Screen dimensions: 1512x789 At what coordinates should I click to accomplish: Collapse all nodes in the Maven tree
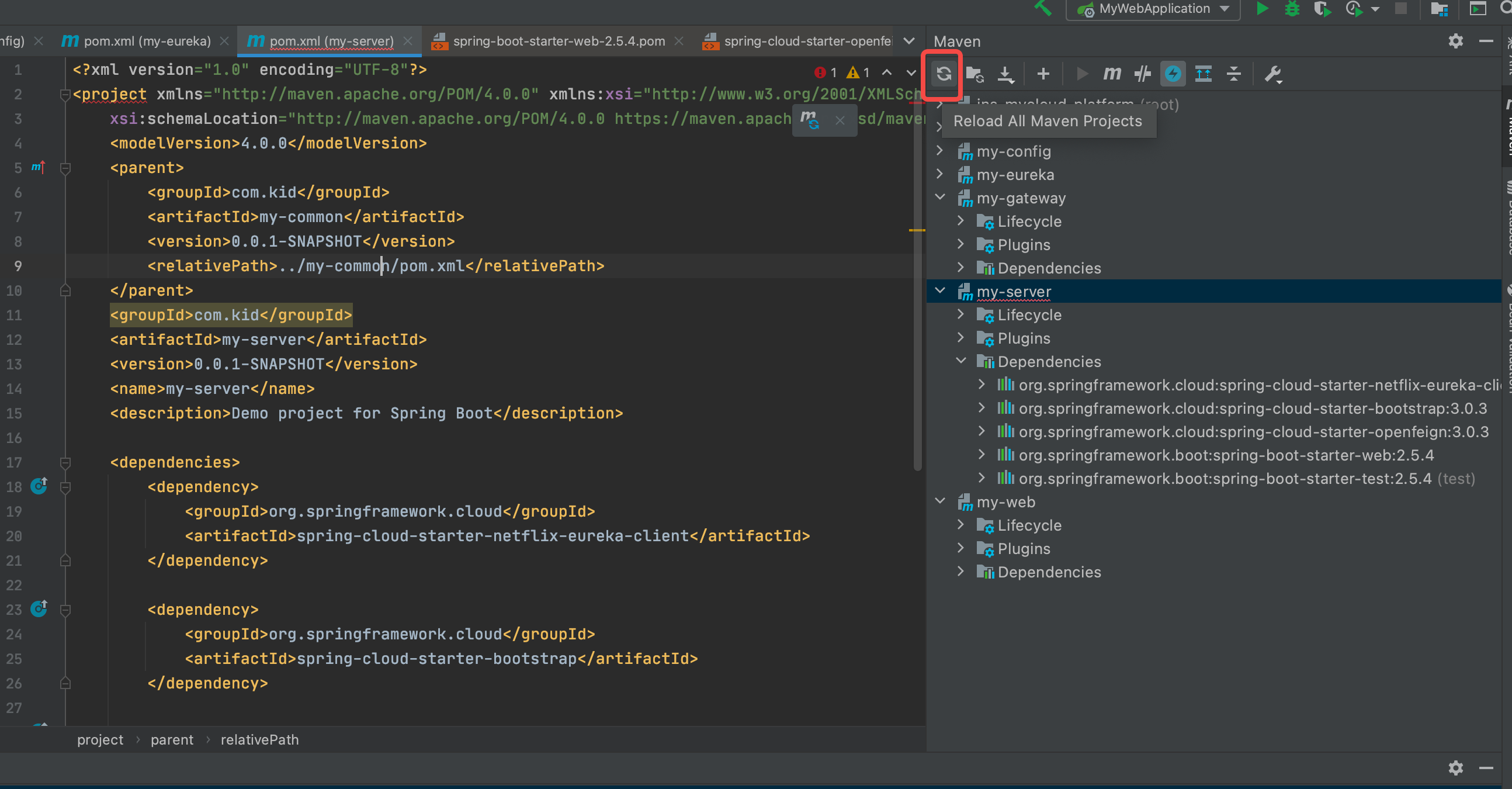click(1234, 74)
